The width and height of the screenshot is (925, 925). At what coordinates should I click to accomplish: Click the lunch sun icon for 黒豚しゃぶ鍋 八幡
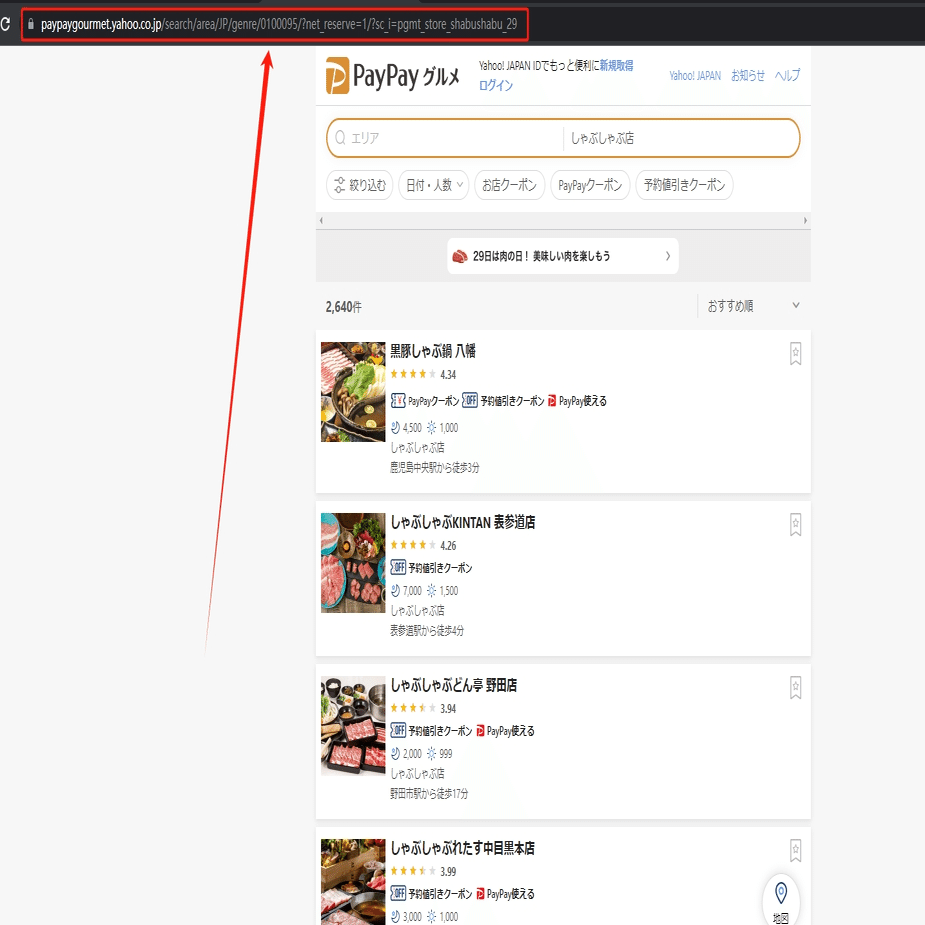pyautogui.click(x=432, y=428)
